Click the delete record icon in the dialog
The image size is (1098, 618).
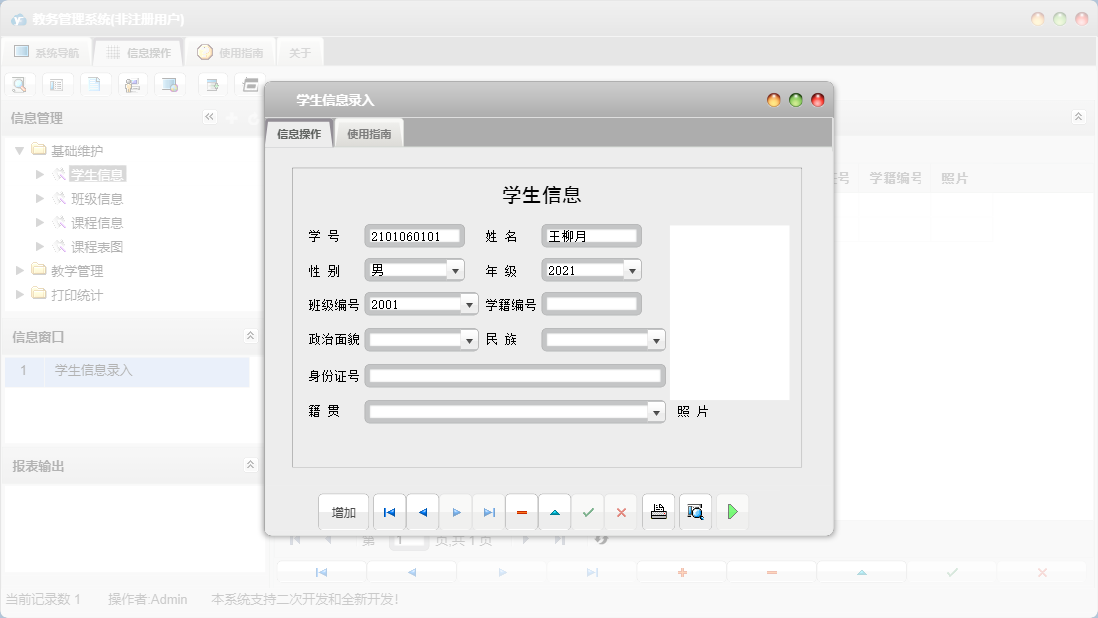(521, 511)
